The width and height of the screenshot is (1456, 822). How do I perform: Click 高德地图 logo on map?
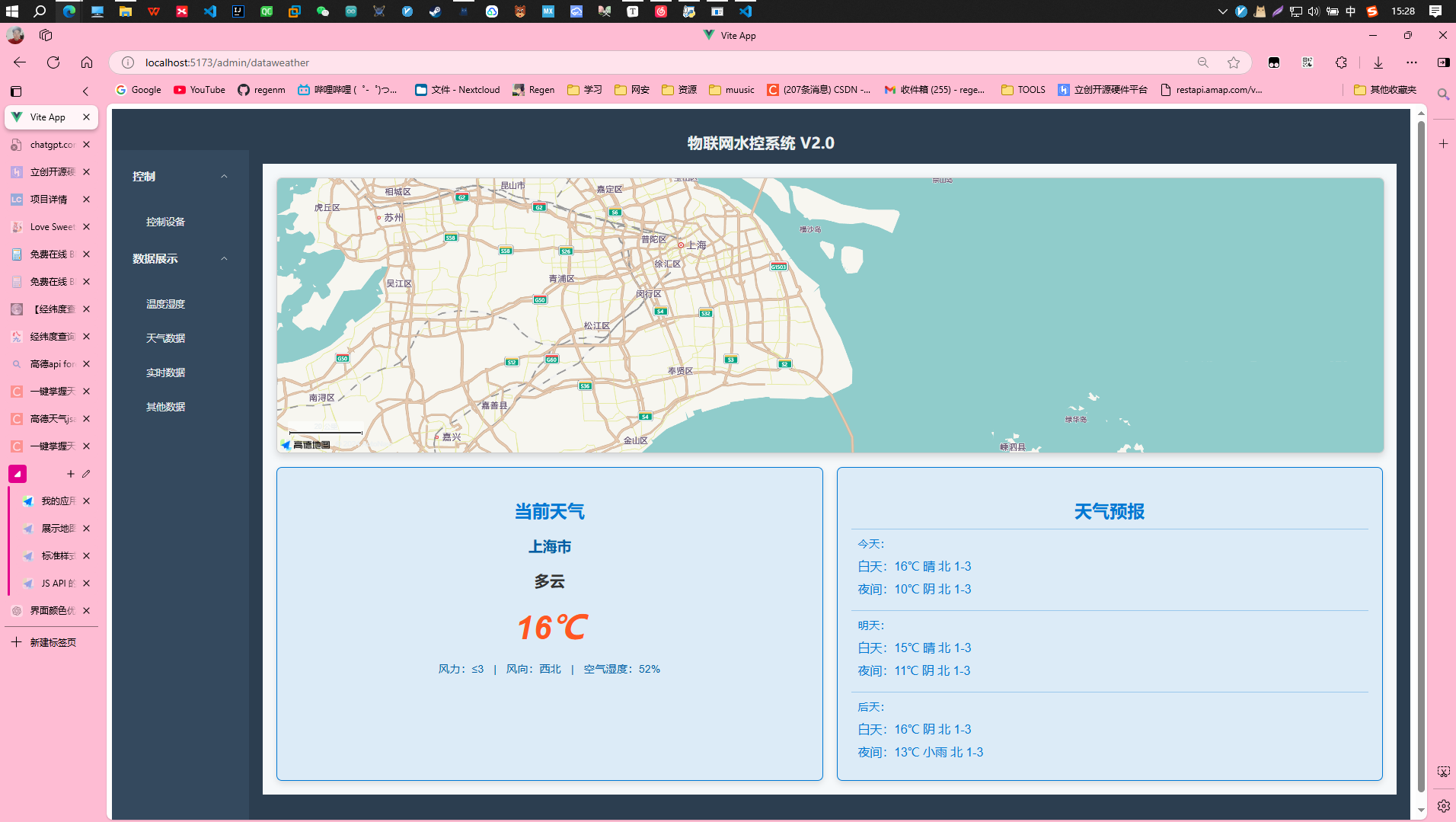click(x=306, y=445)
